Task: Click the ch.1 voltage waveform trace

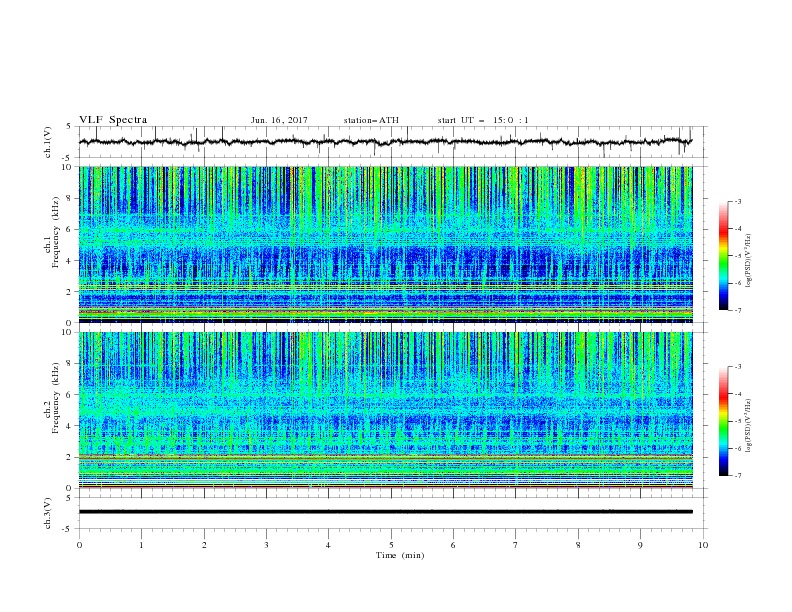Action: click(385, 142)
